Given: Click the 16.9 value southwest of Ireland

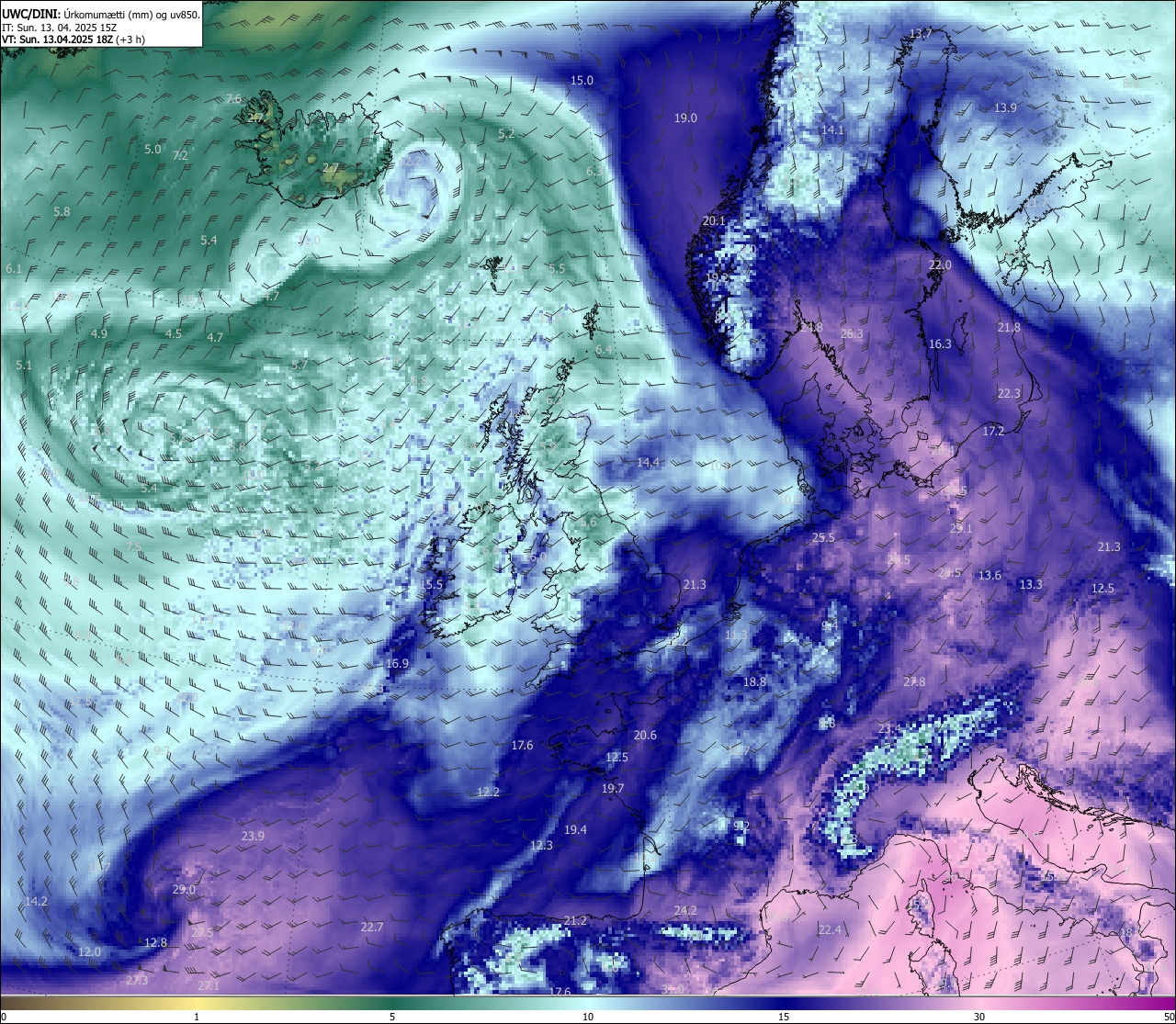Looking at the screenshot, I should point(397,664).
